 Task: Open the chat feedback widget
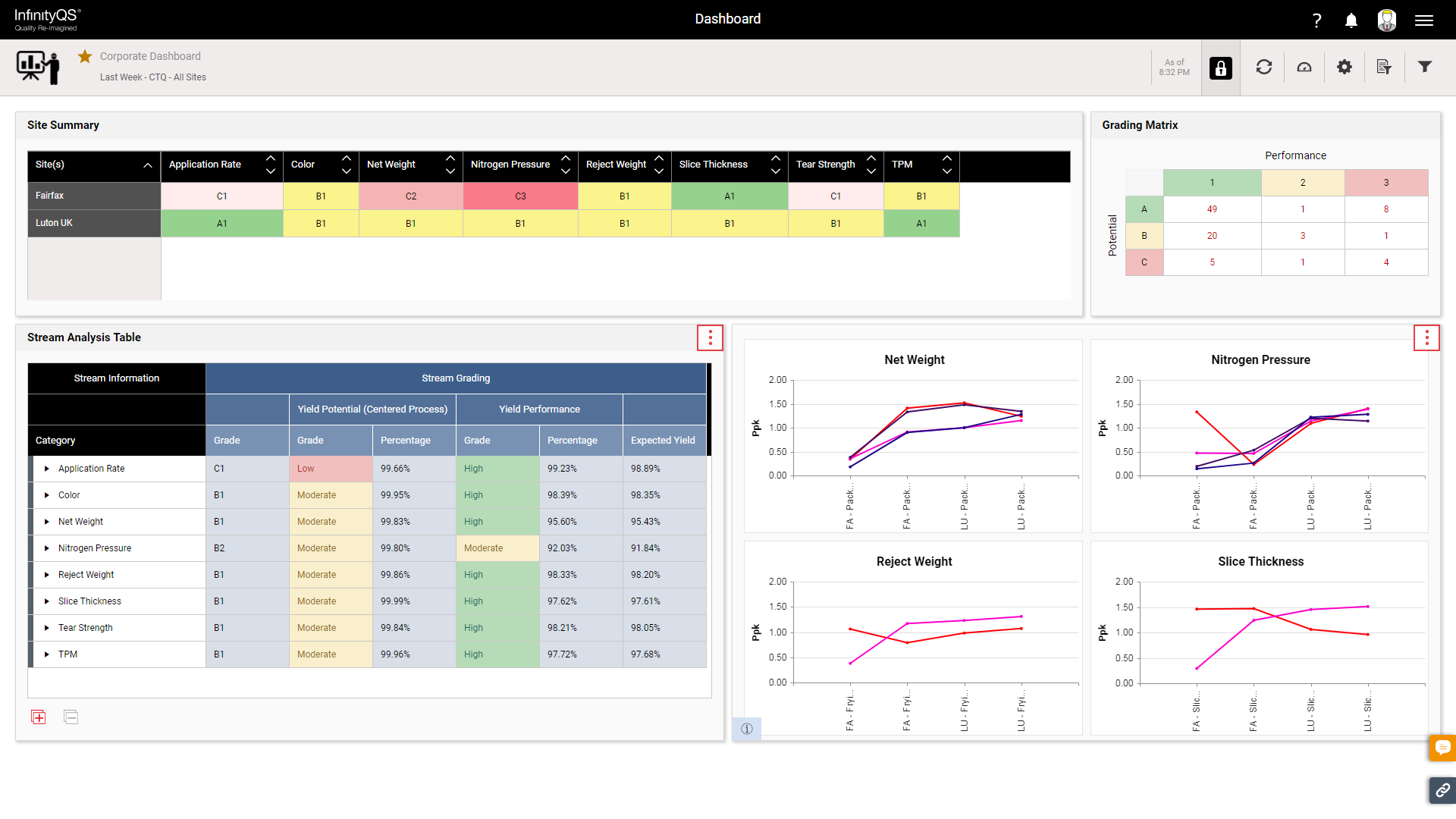click(x=1443, y=748)
